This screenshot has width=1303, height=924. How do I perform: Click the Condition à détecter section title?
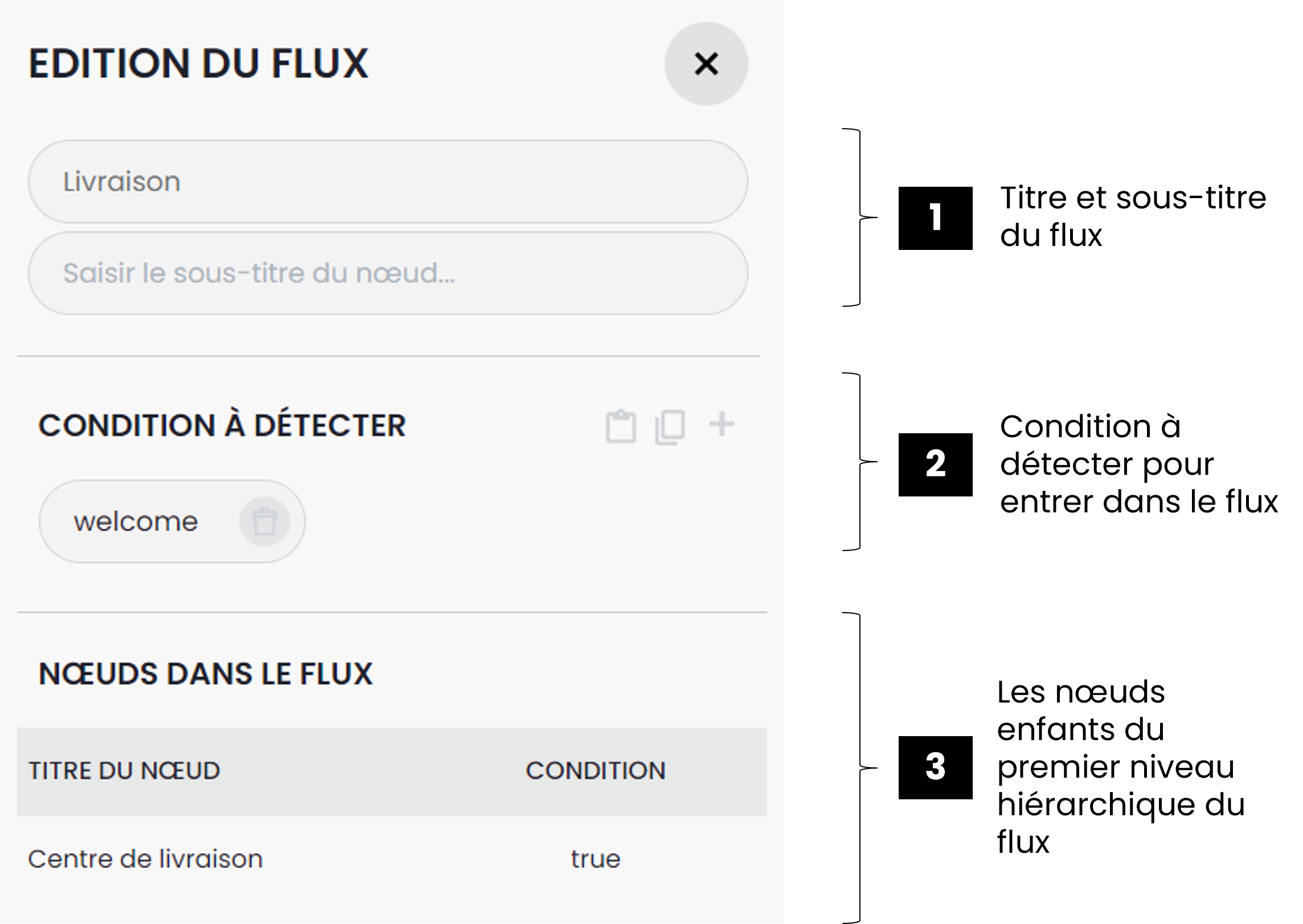point(222,425)
